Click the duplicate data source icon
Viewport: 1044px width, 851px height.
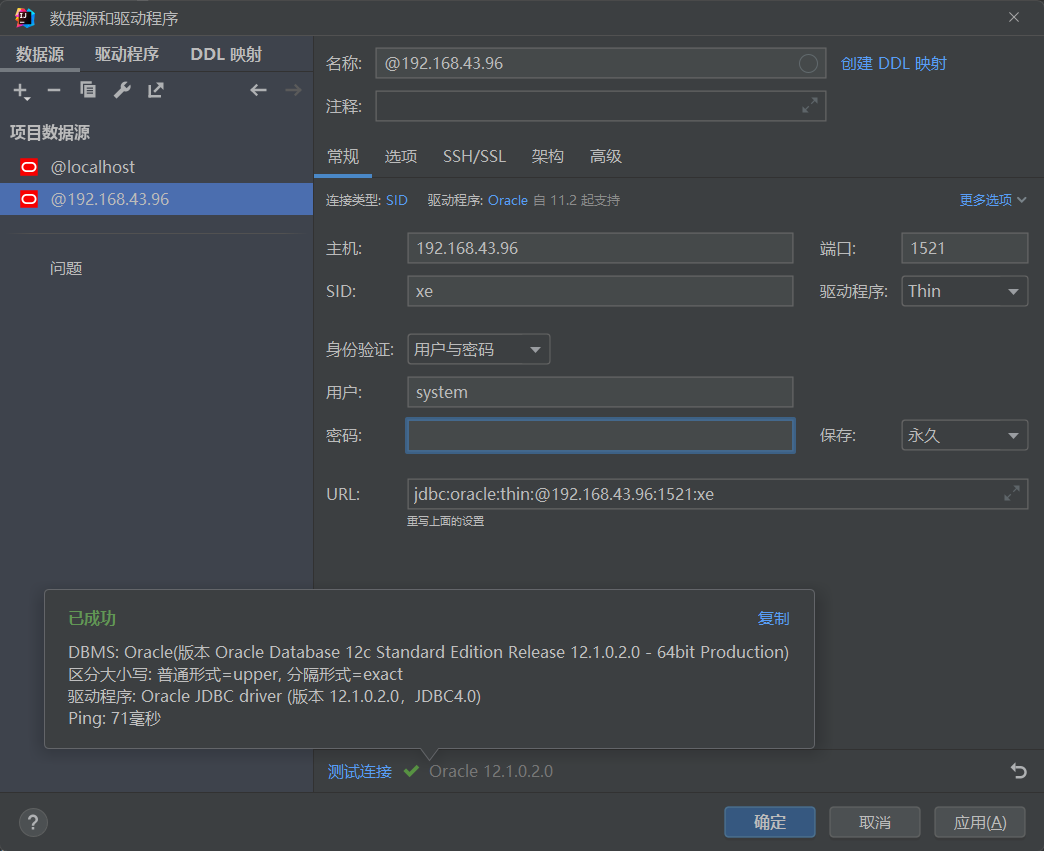88,91
